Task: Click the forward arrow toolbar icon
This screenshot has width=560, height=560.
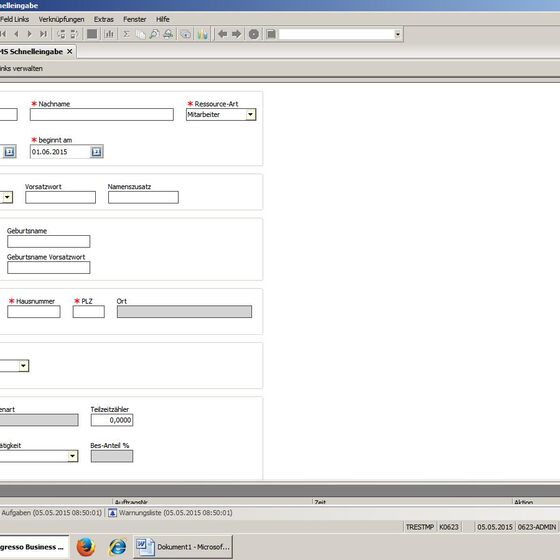Action: click(236, 34)
